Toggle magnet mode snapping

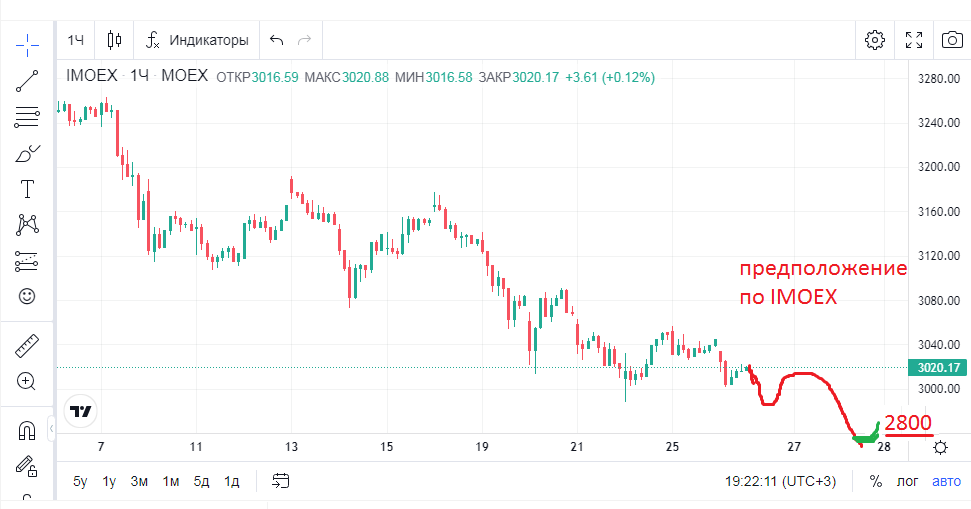27,430
